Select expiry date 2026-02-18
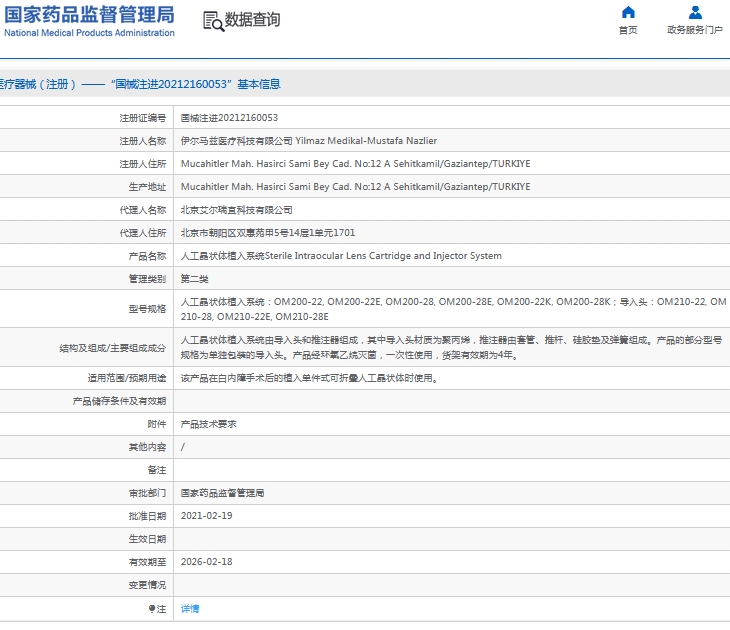The height and width of the screenshot is (630, 730). pyautogui.click(x=206, y=562)
